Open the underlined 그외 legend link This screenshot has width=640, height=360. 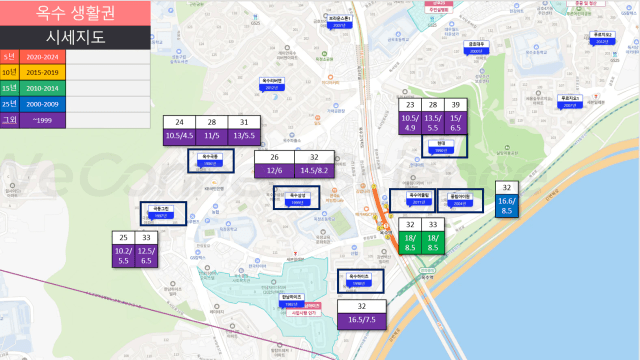(10, 120)
